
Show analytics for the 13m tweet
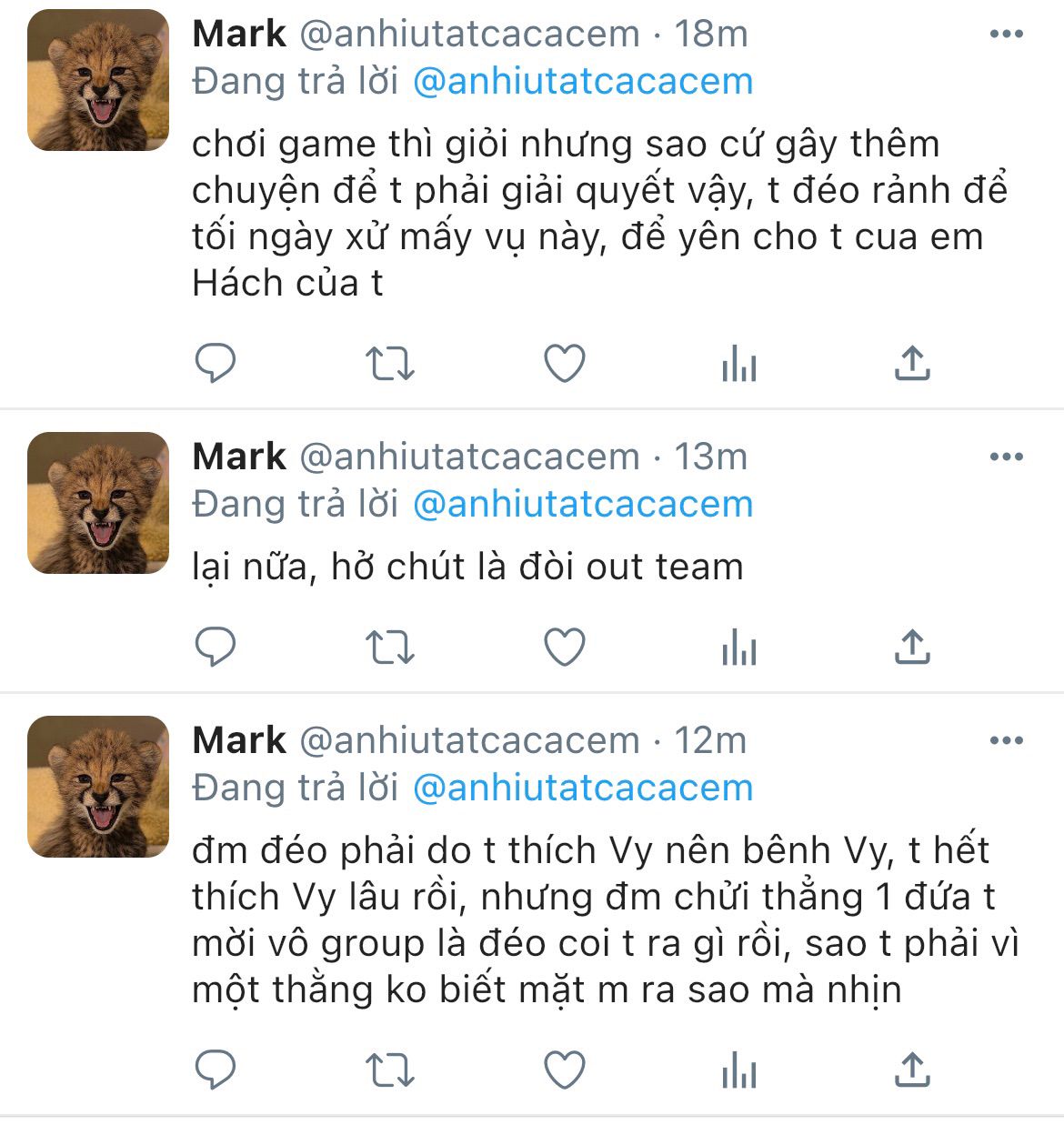pyautogui.click(x=738, y=648)
